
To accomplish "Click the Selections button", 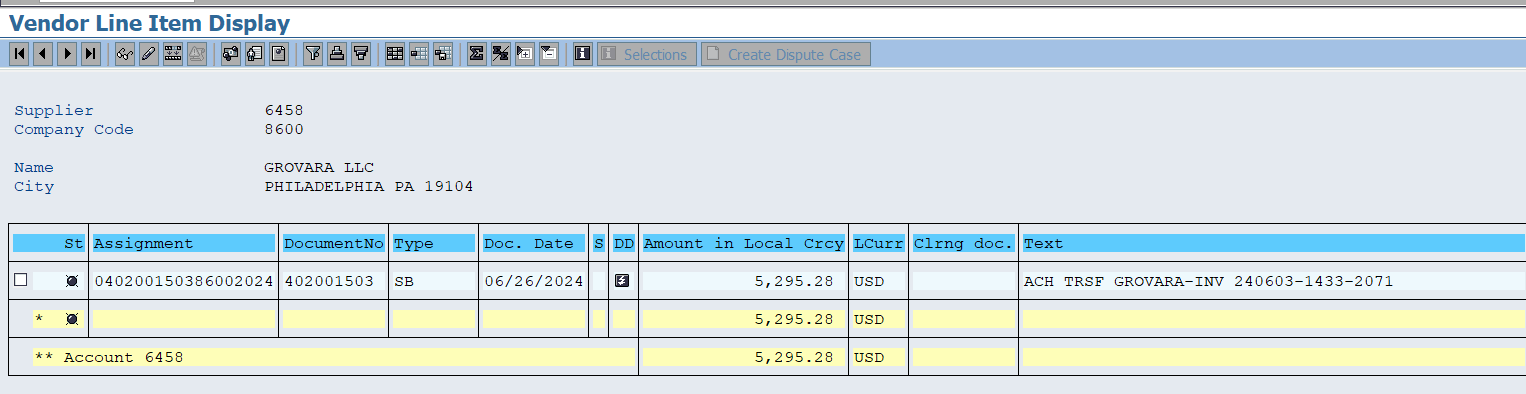I will tap(647, 54).
